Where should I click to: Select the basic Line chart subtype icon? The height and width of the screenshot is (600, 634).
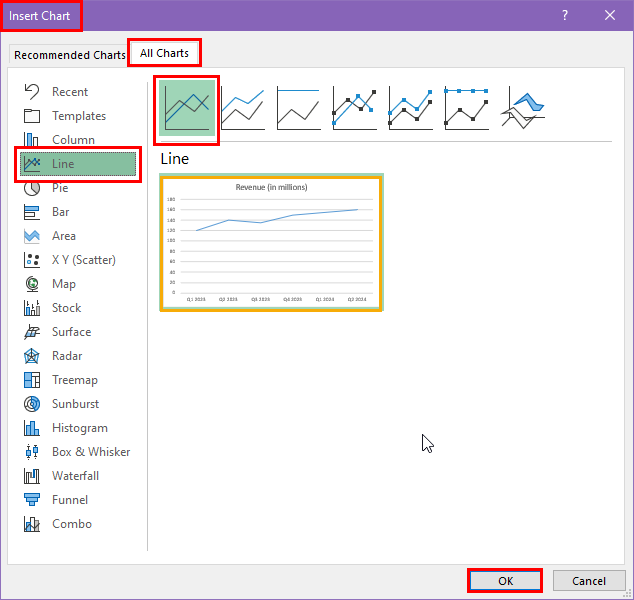pos(187,108)
